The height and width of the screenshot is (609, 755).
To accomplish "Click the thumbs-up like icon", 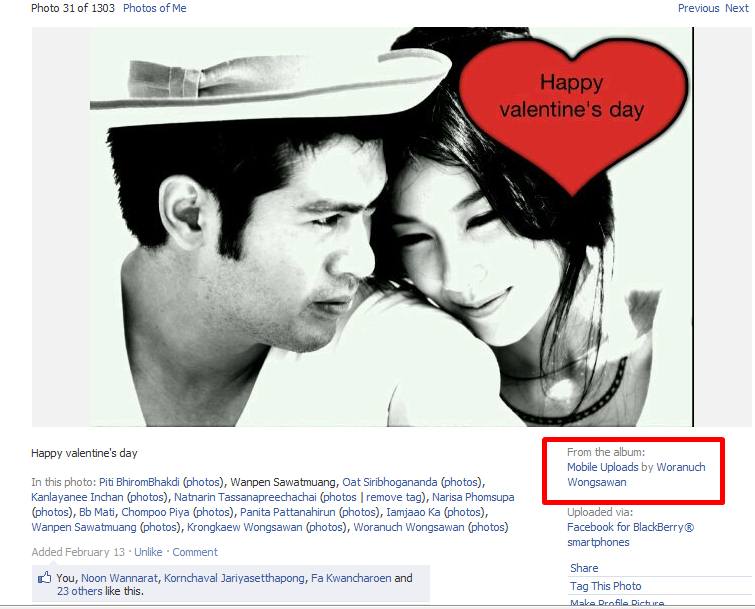I will click(x=44, y=578).
